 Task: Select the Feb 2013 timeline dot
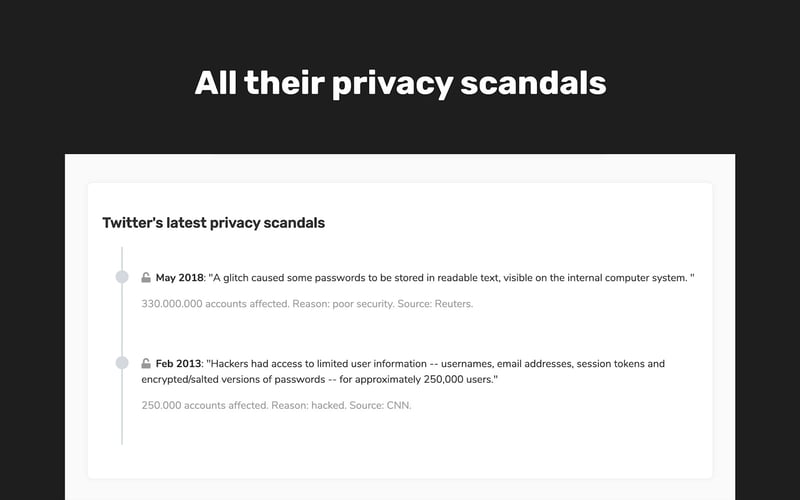click(x=122, y=363)
